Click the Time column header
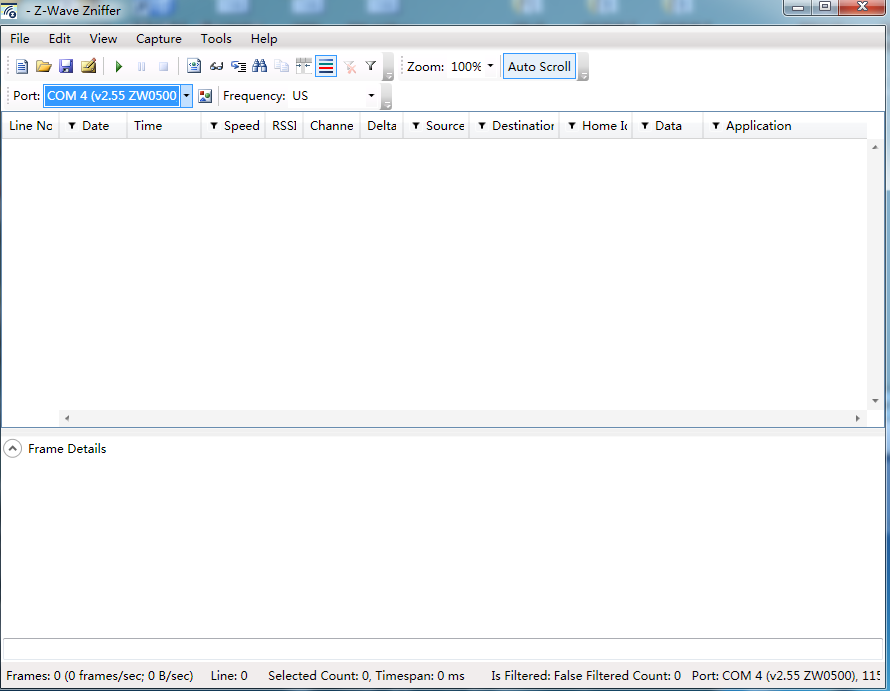The image size is (890, 691). 164,125
